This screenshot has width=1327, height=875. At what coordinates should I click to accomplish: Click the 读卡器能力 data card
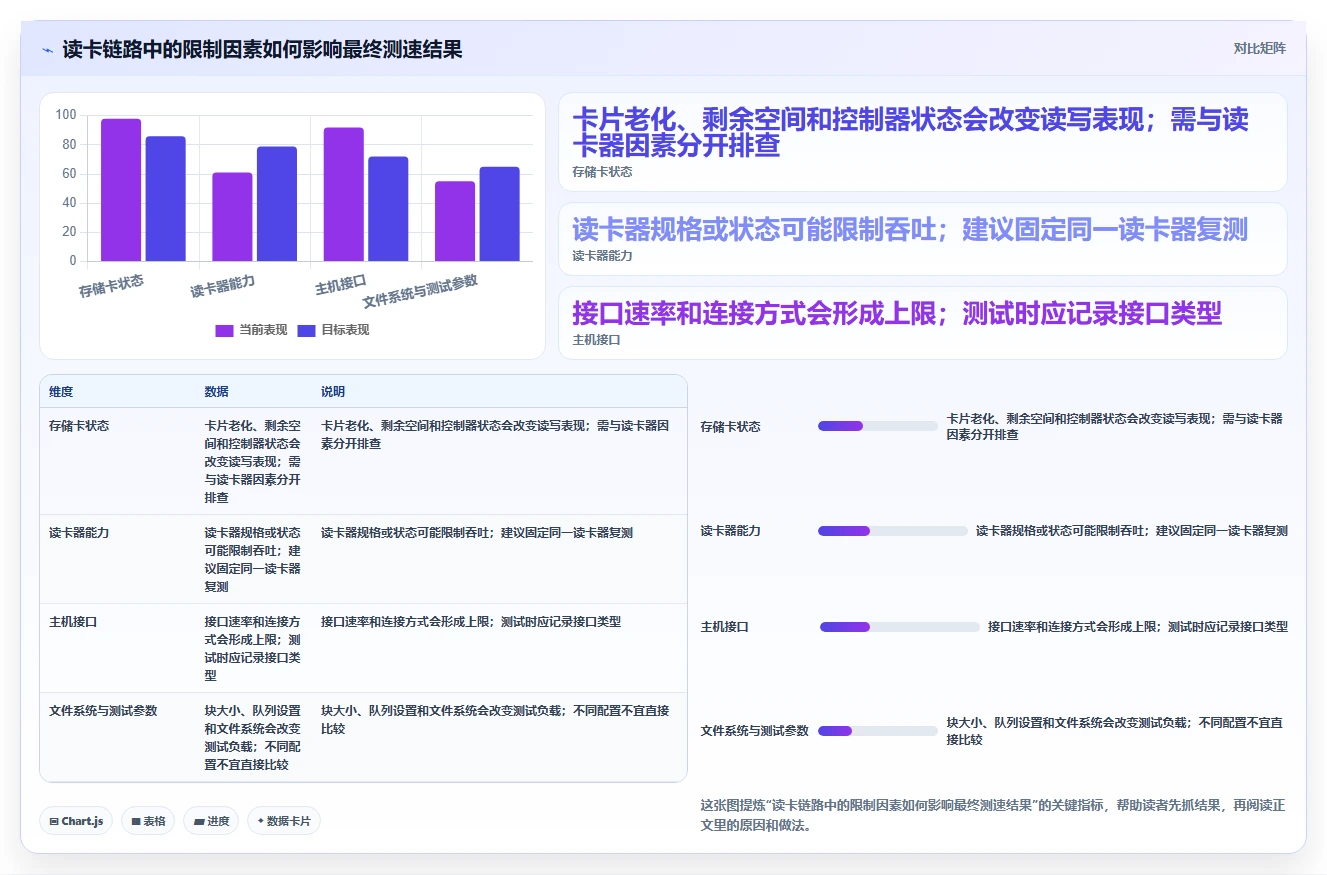coord(922,239)
